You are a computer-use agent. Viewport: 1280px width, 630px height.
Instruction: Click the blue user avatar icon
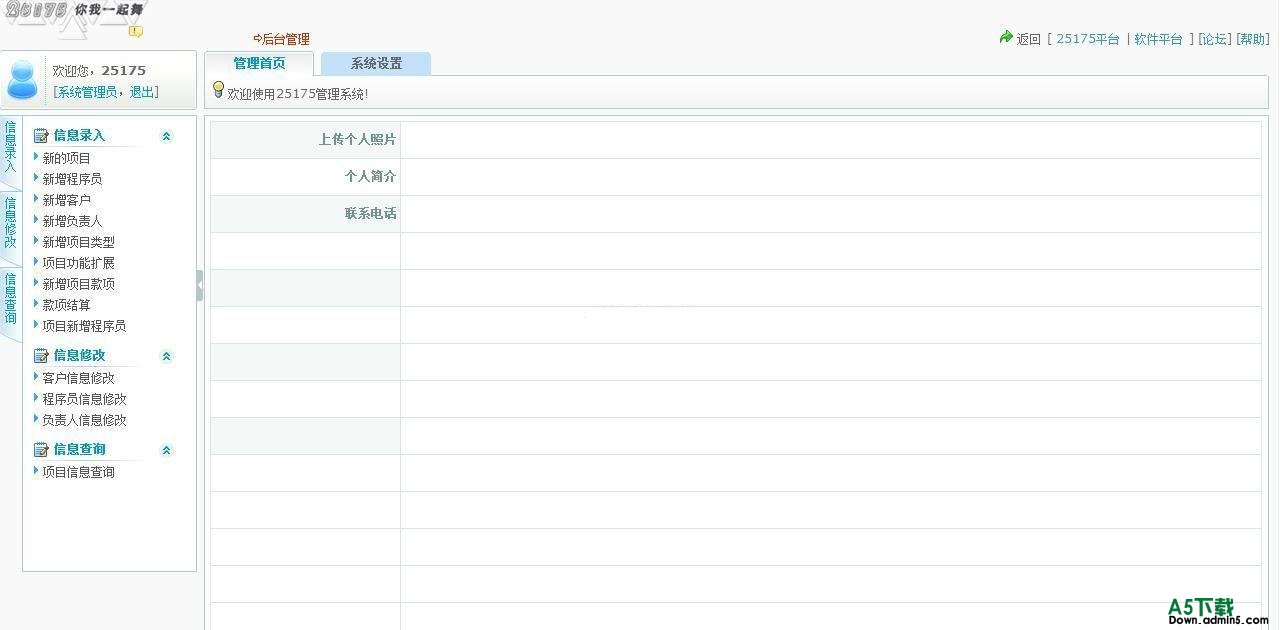[x=22, y=80]
